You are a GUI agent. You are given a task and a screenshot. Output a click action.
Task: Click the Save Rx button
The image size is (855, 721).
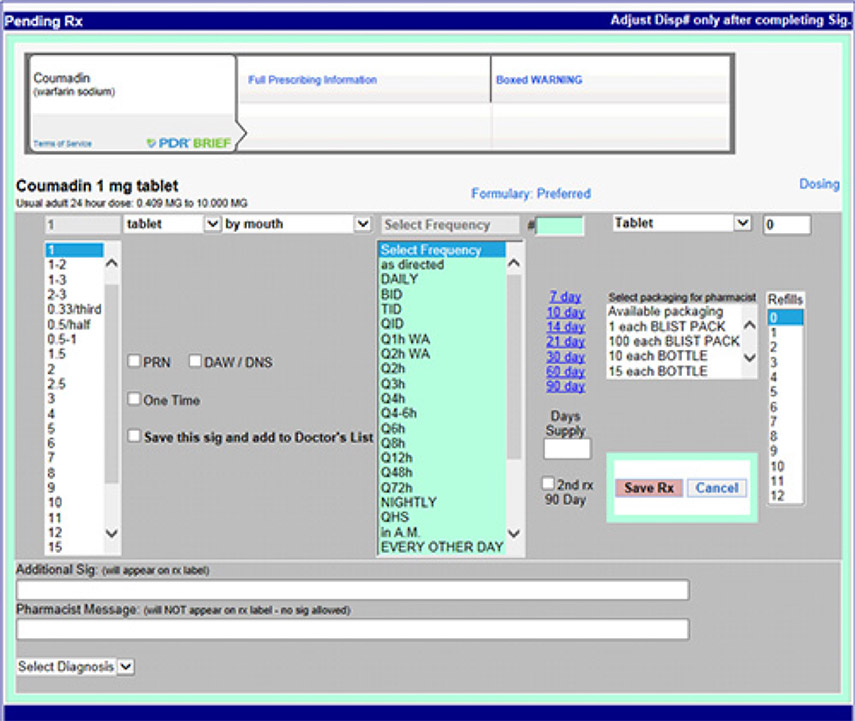pyautogui.click(x=649, y=488)
